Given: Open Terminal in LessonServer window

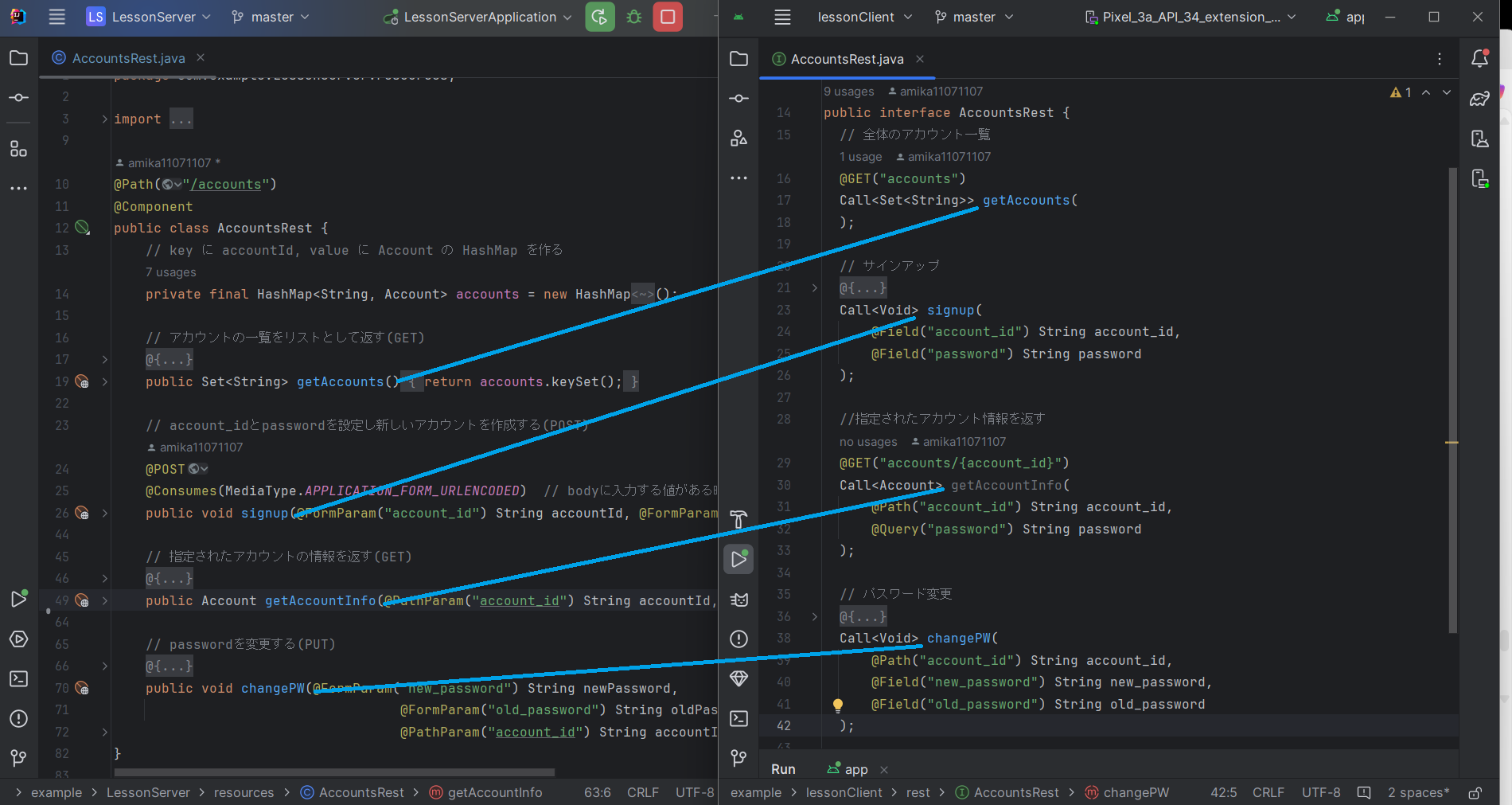Looking at the screenshot, I should (18, 678).
